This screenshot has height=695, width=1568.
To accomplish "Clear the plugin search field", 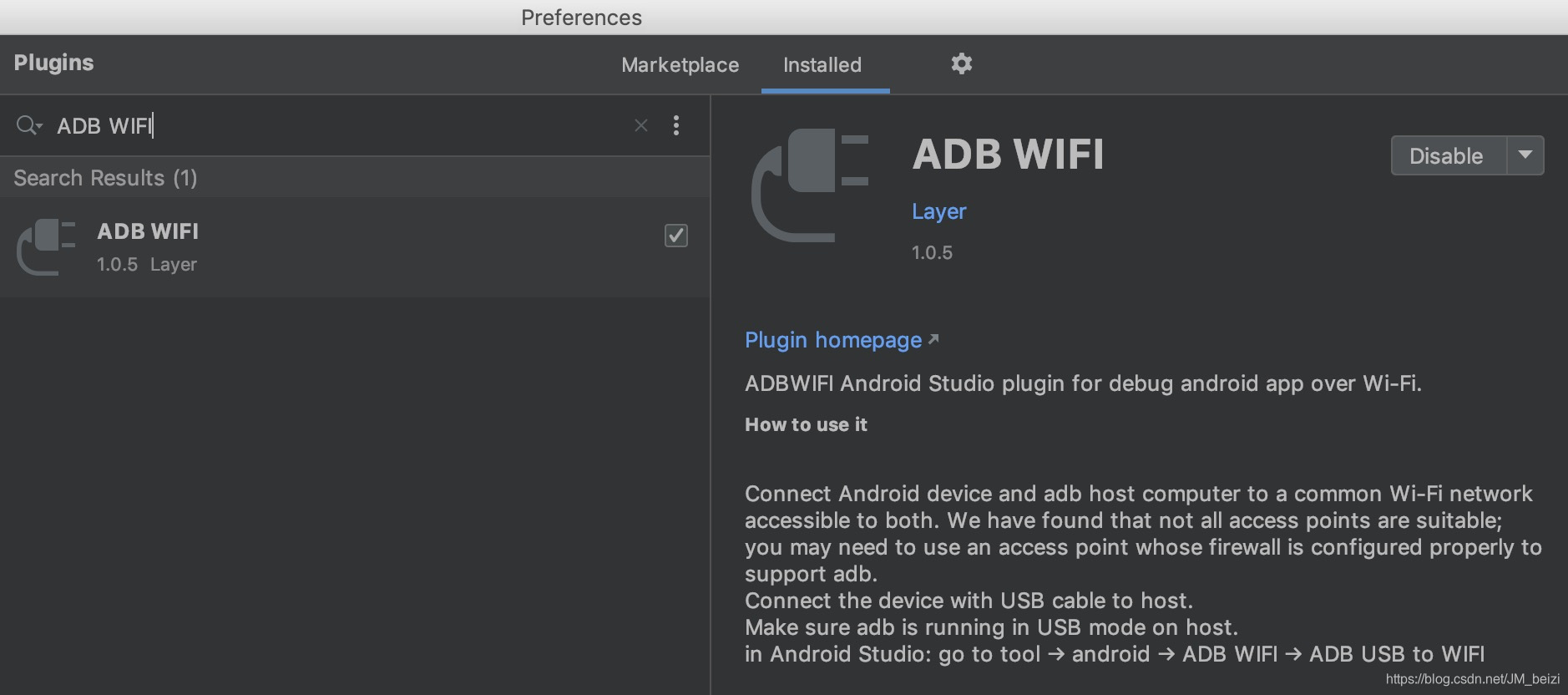I will coord(641,125).
